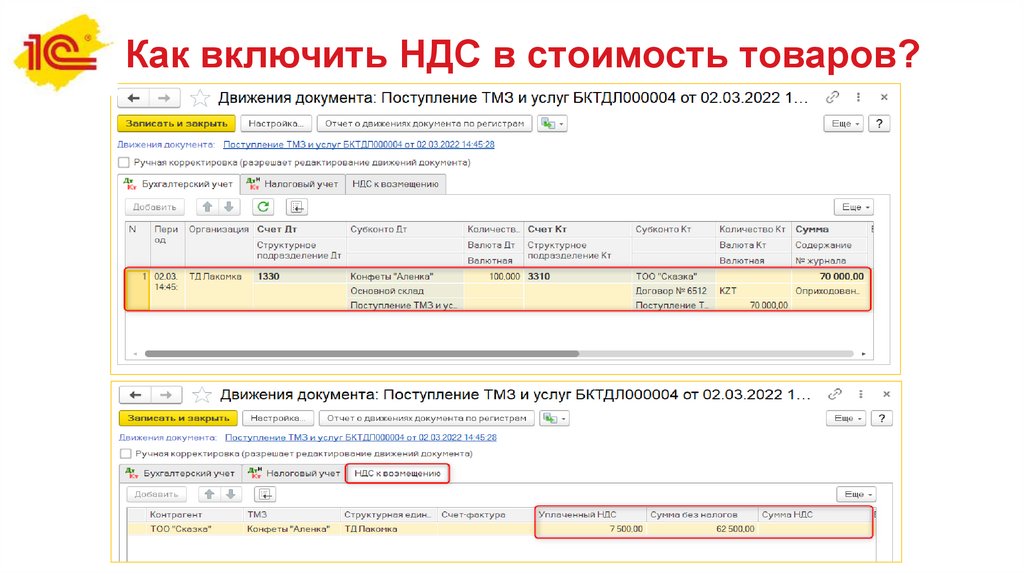Click 'Добавить' button in lower window
This screenshot has height=574, width=1024.
pos(157,494)
